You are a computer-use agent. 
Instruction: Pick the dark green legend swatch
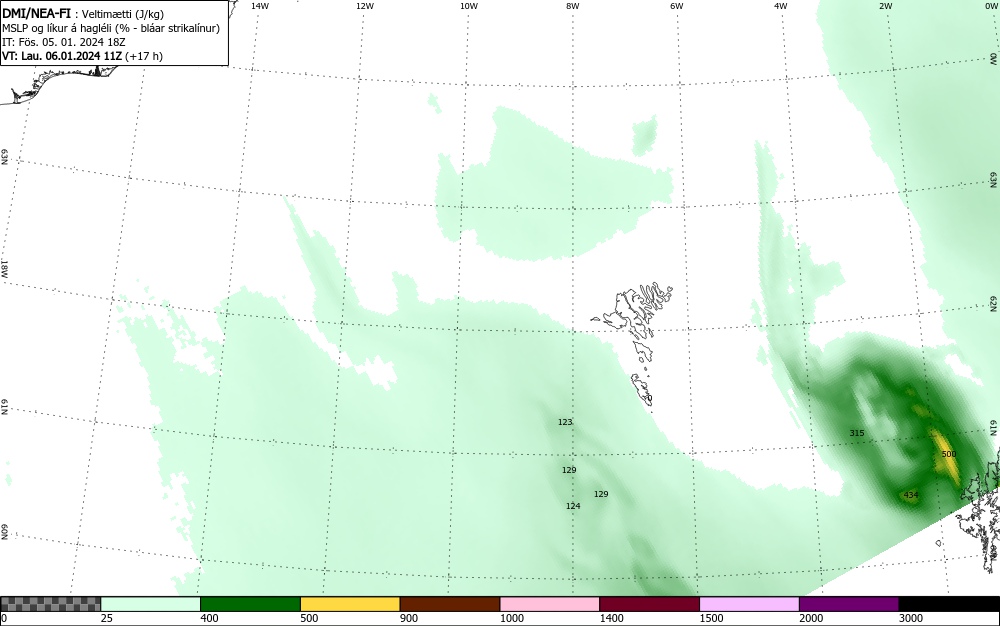pos(250,604)
